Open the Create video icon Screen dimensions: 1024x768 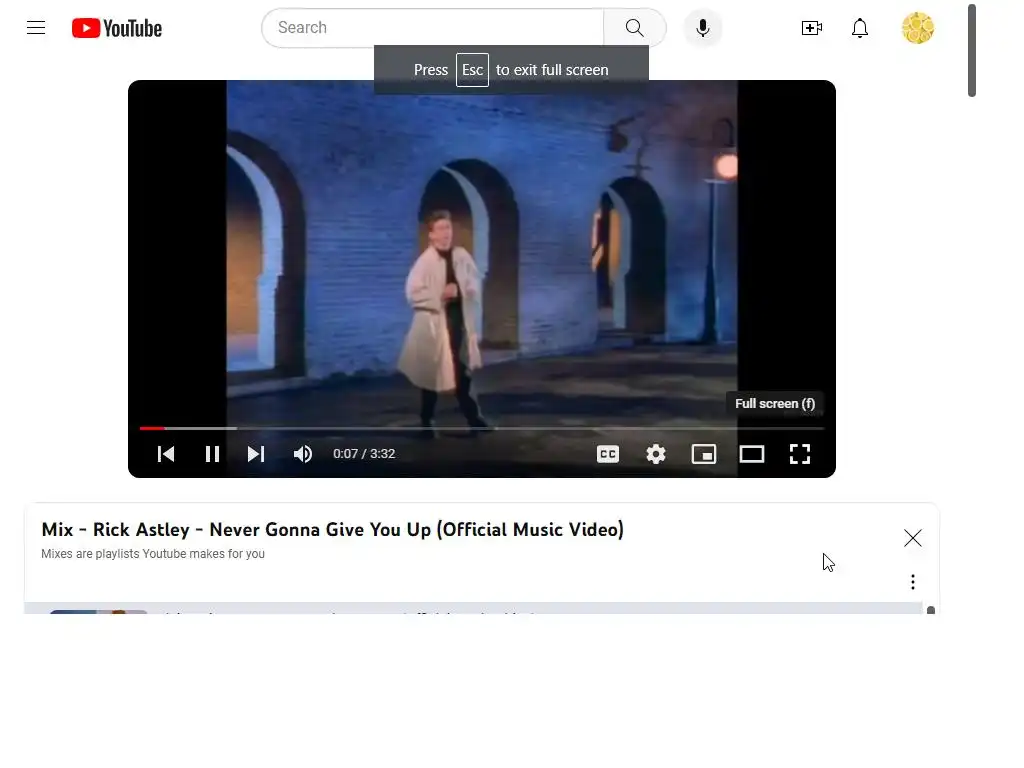[x=812, y=27]
